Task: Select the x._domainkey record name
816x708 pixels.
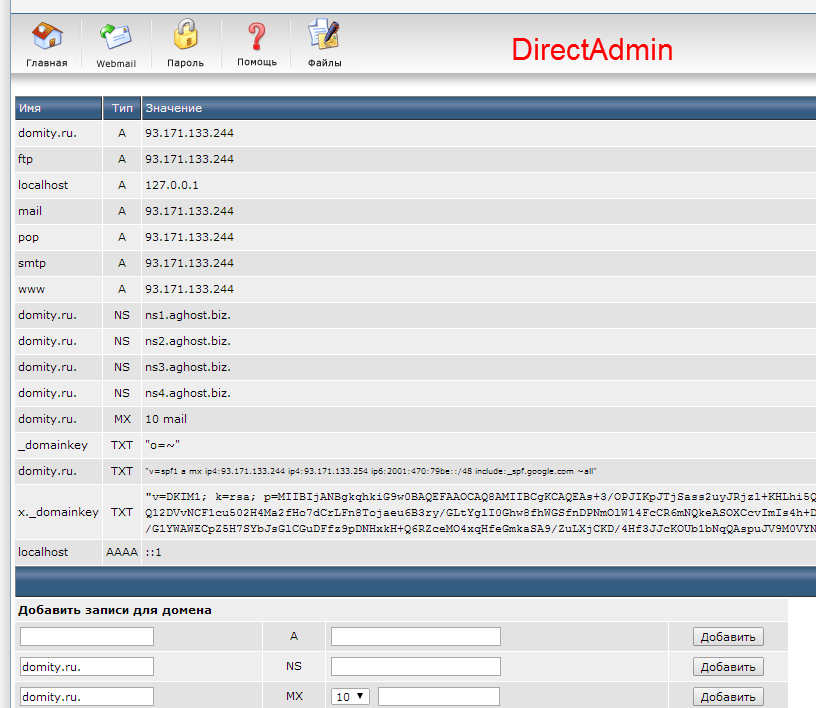Action: click(x=58, y=512)
